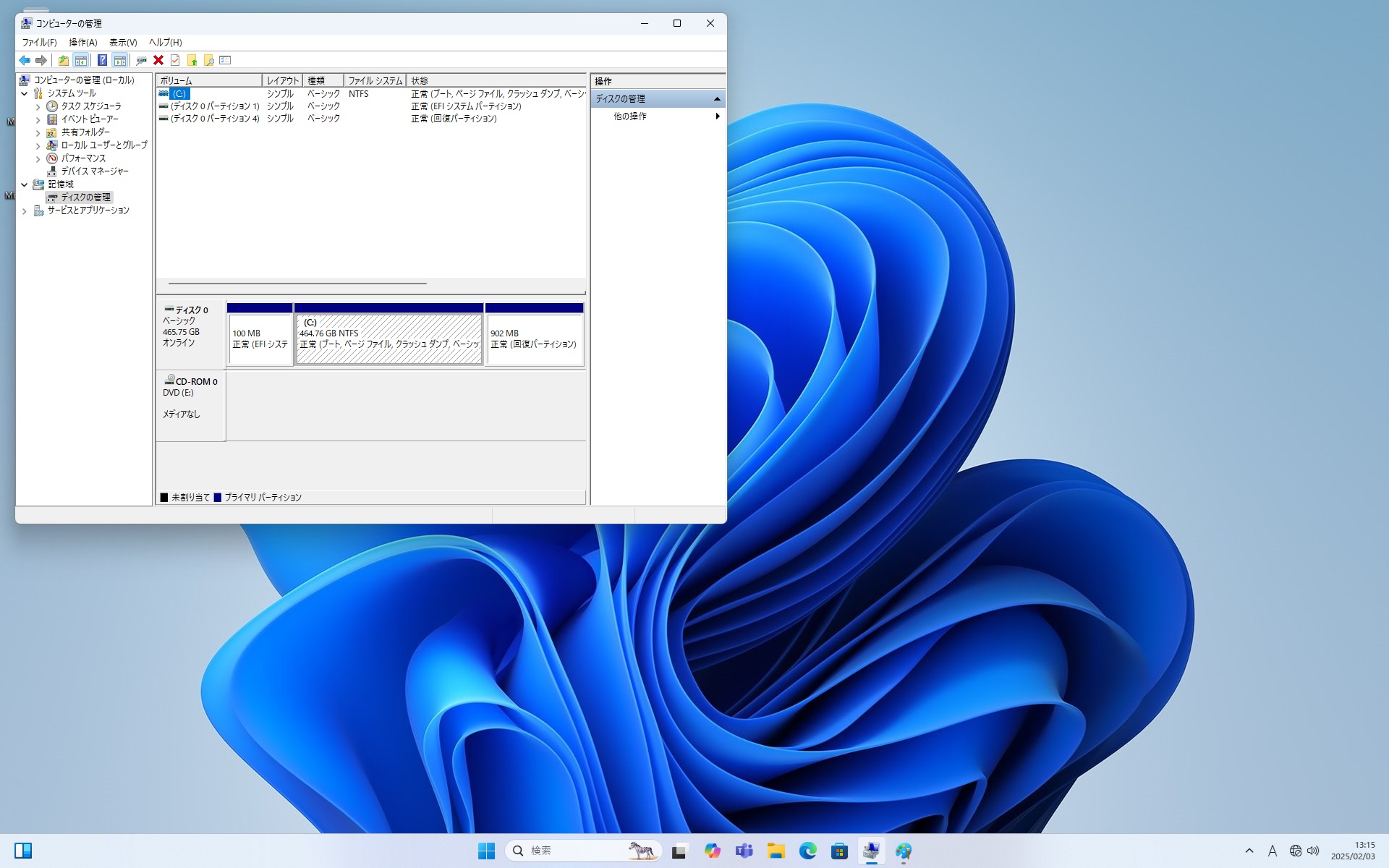The height and width of the screenshot is (868, 1389).
Task: Collapse the 記憶域 tree node
Action: click(24, 185)
